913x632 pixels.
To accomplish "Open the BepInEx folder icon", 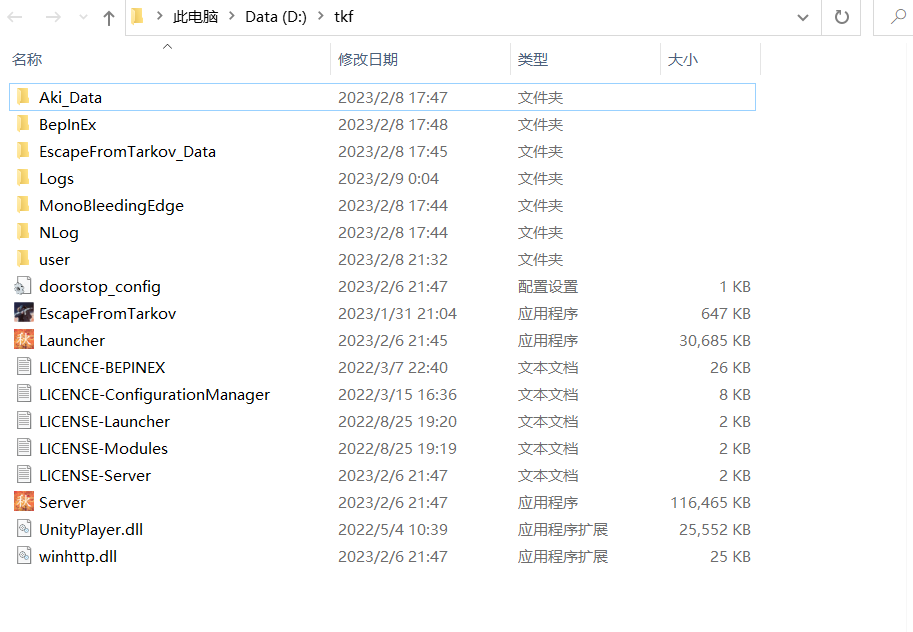I will tap(24, 124).
